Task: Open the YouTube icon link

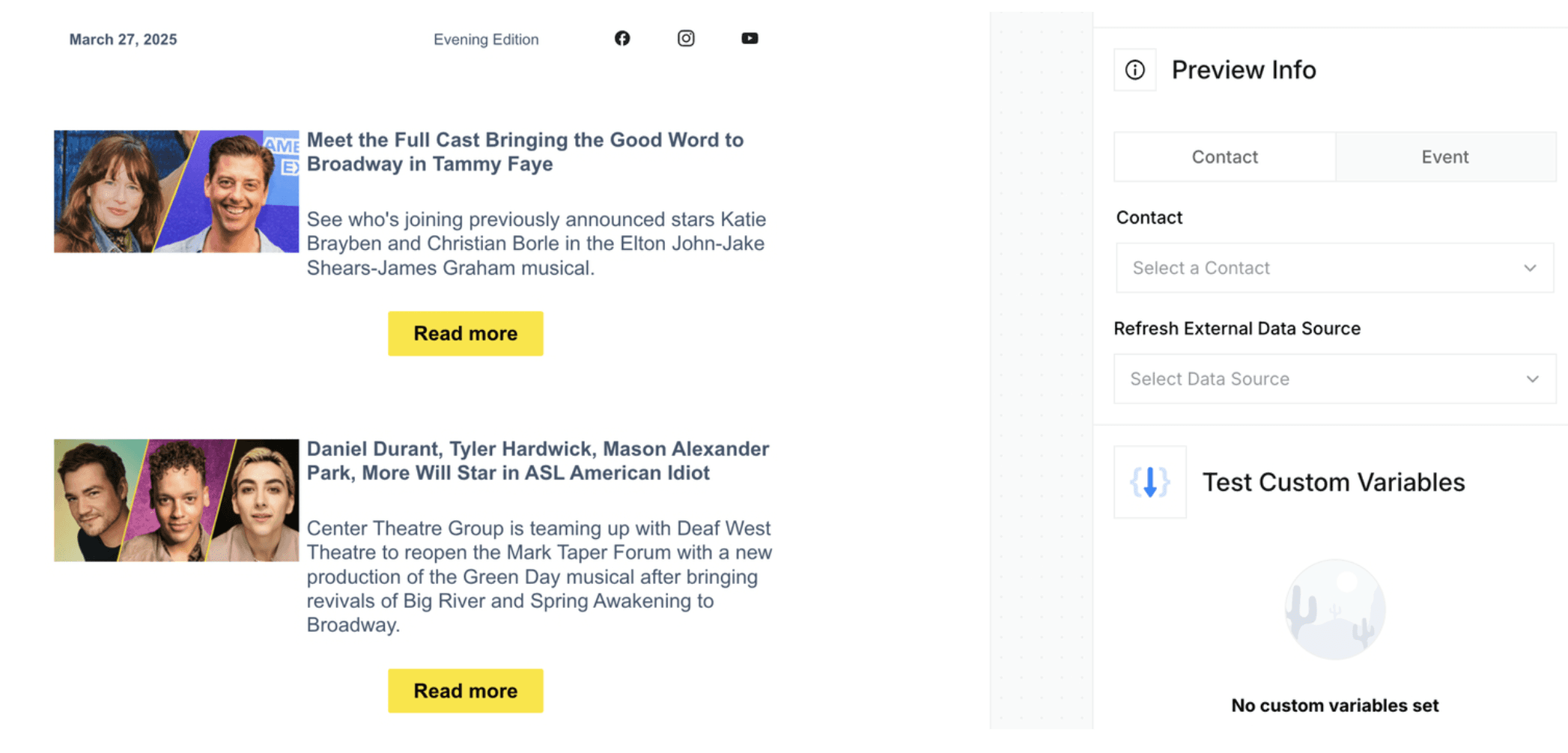Action: pos(750,38)
